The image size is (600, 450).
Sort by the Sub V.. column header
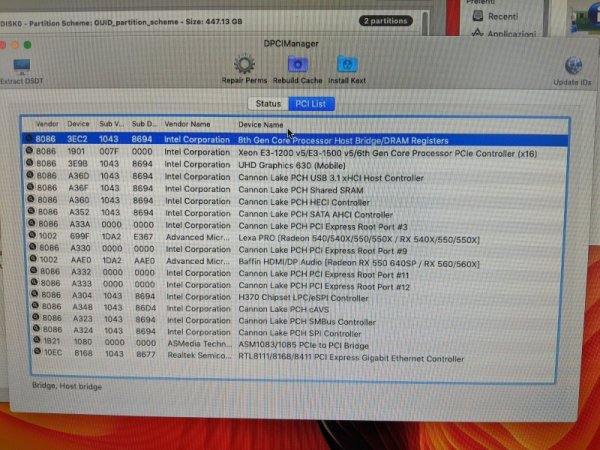(111, 124)
